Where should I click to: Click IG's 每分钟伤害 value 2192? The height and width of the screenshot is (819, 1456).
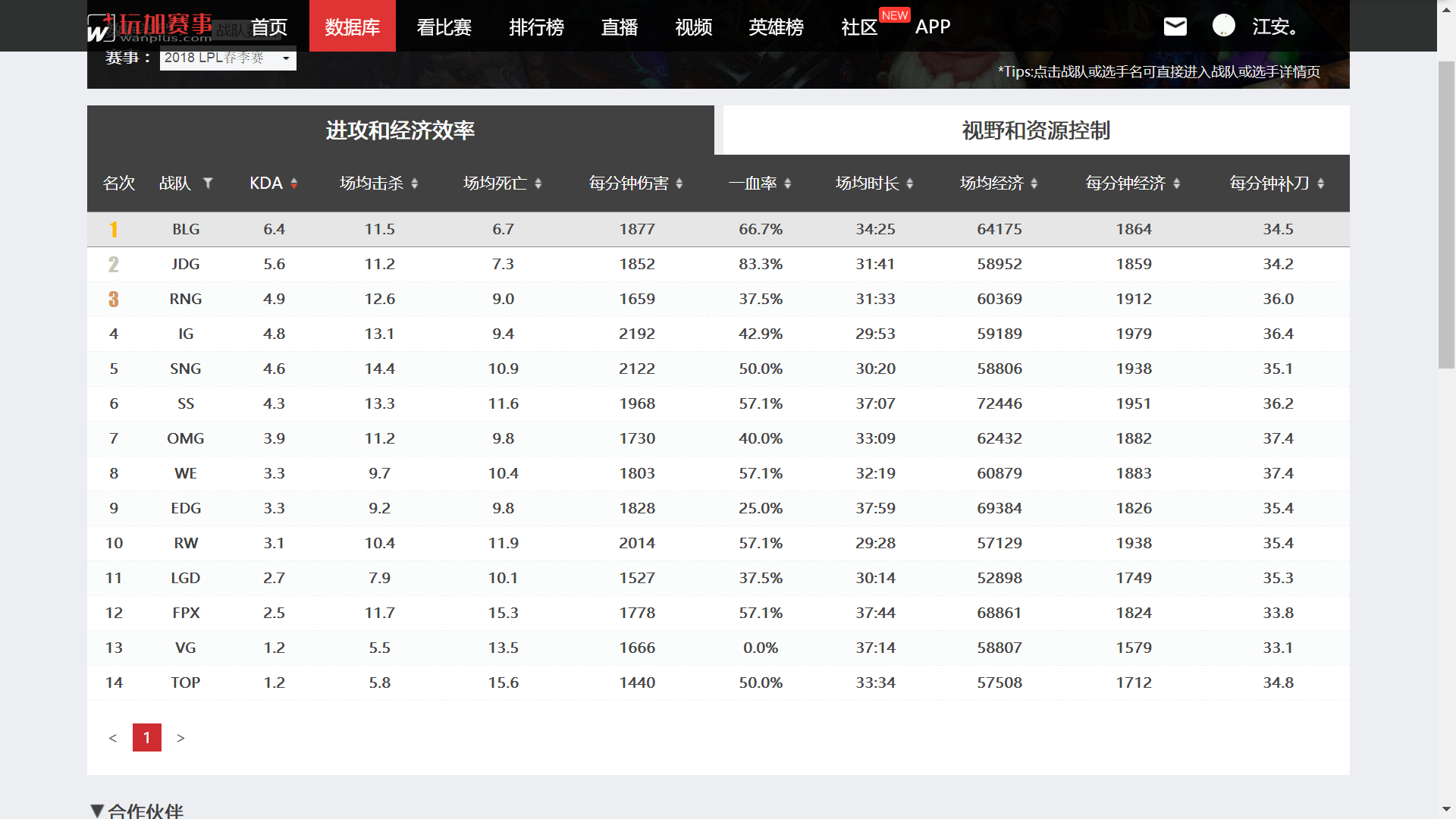click(x=637, y=334)
